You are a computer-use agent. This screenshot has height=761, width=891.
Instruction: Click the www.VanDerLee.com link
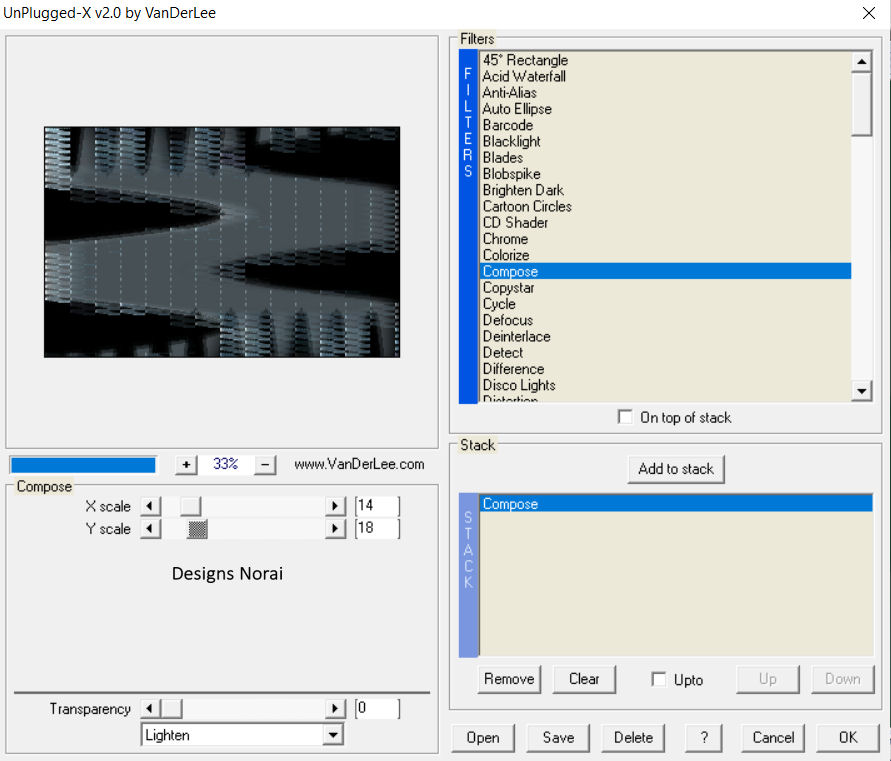[x=359, y=464]
